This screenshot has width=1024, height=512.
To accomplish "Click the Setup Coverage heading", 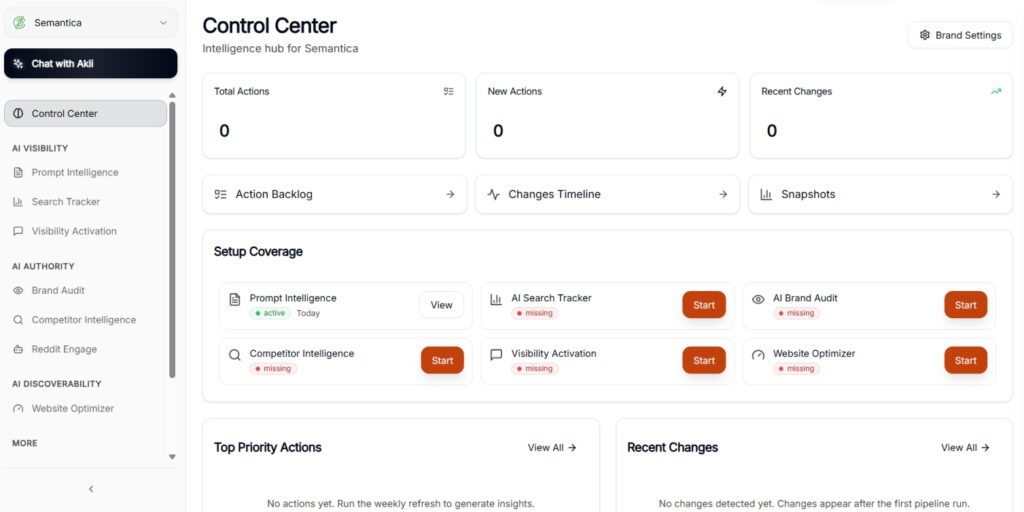I will pyautogui.click(x=258, y=251).
